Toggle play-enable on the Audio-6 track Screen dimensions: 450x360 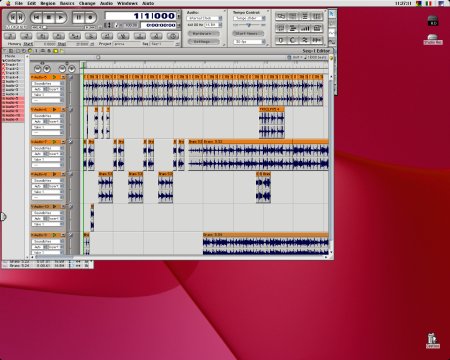pyautogui.click(x=54, y=109)
